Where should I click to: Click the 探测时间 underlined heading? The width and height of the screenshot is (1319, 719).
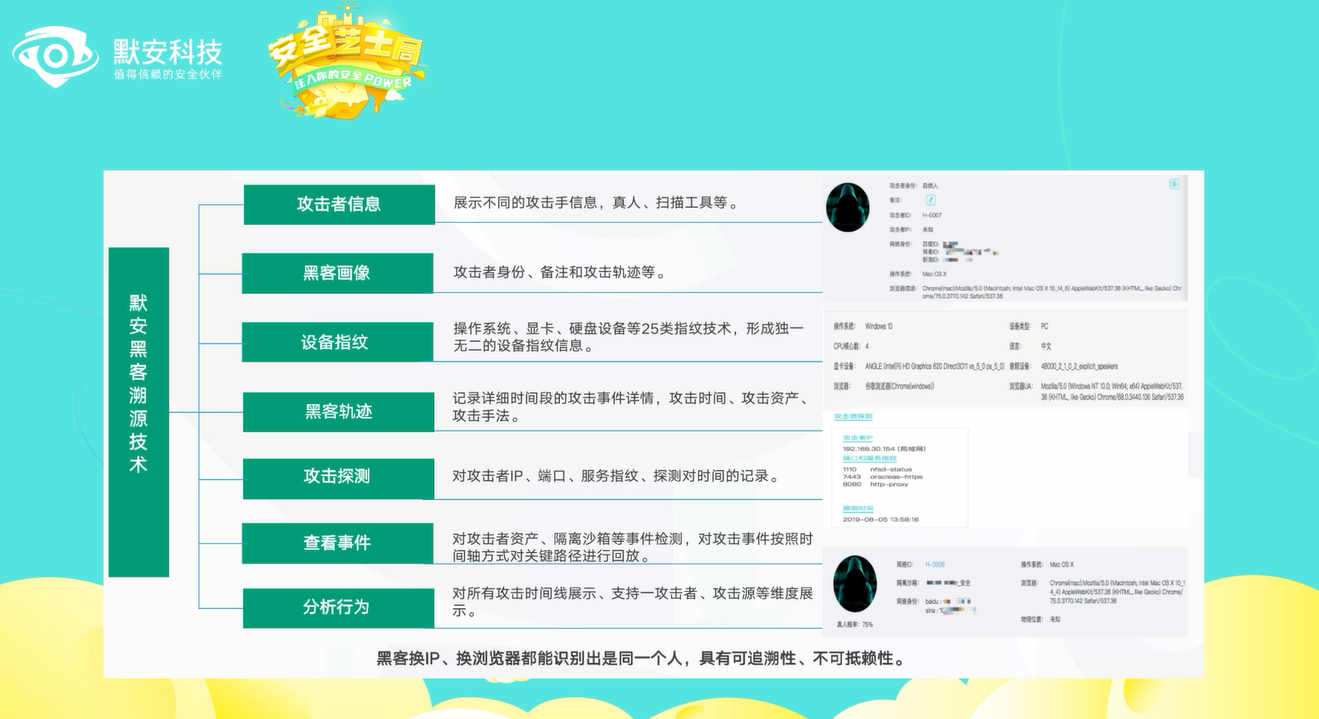tap(860, 509)
